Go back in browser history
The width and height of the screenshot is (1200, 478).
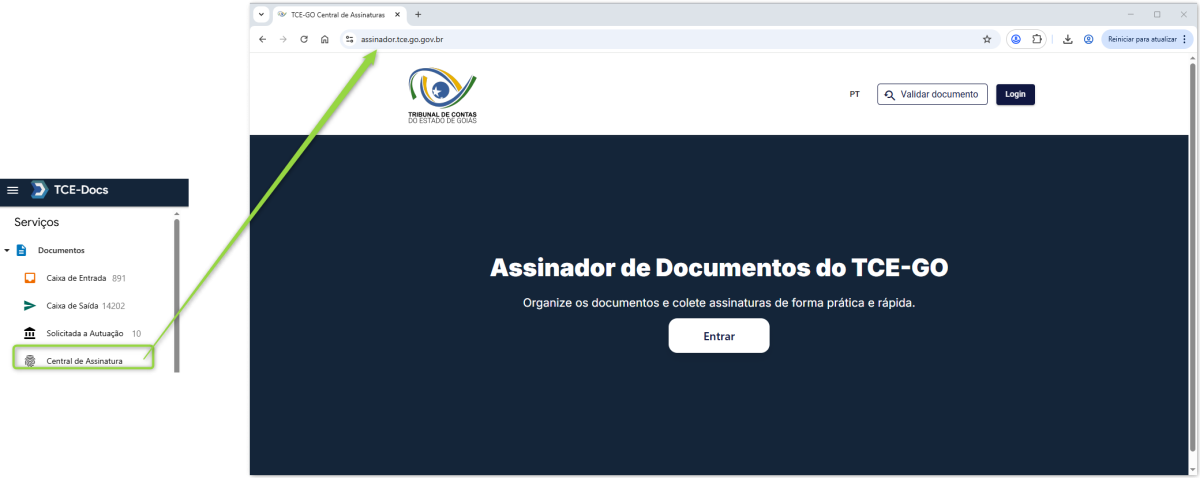click(262, 39)
